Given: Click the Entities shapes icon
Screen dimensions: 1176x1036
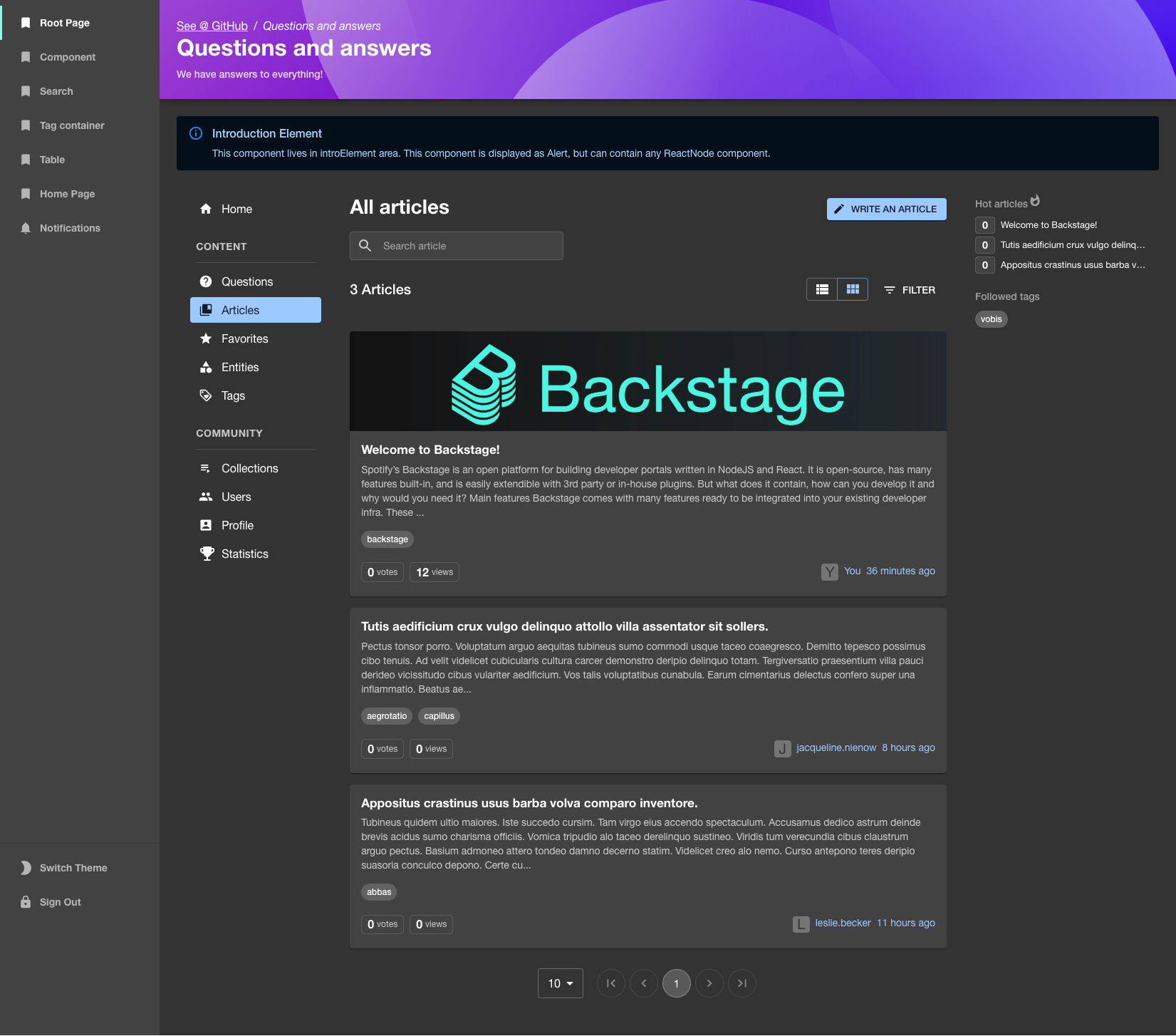Looking at the screenshot, I should [206, 367].
